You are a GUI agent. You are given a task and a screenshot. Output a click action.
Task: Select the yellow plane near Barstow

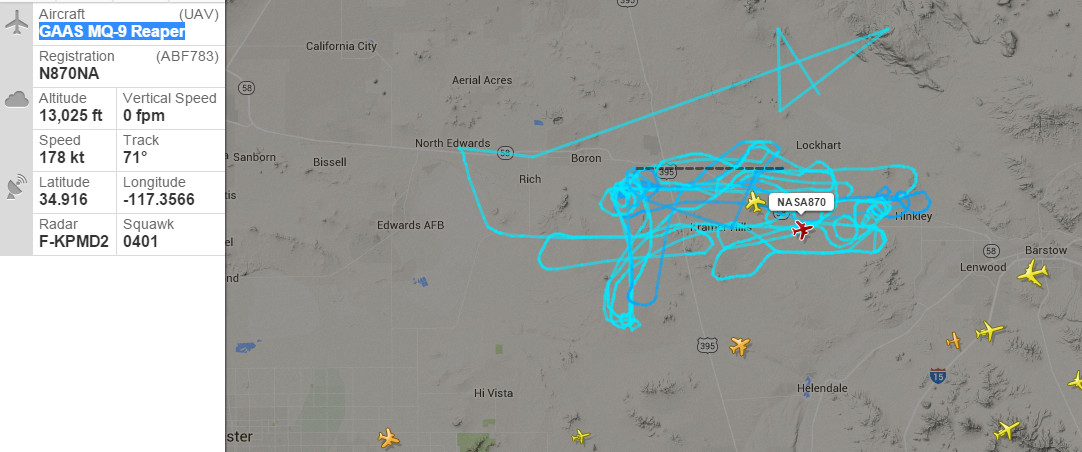point(1033,274)
